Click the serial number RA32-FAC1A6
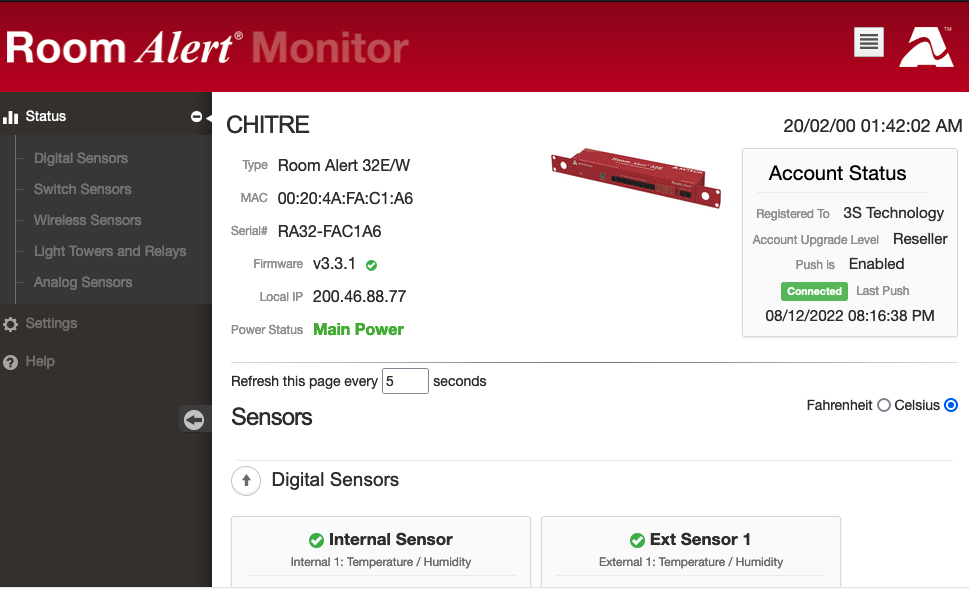The width and height of the screenshot is (969, 589). coord(329,231)
